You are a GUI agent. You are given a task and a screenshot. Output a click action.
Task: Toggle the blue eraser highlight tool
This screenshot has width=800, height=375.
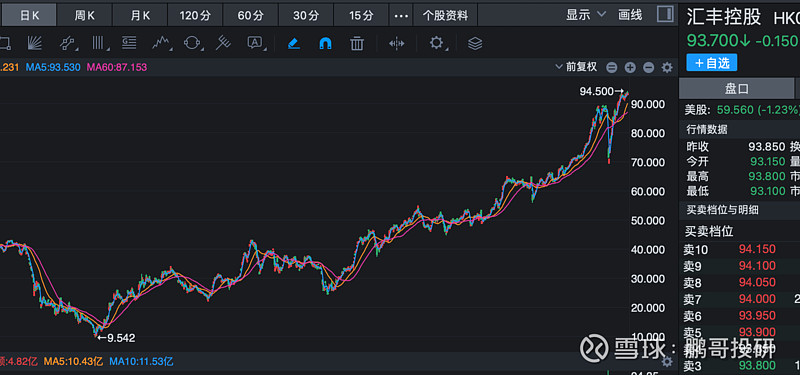pos(293,43)
